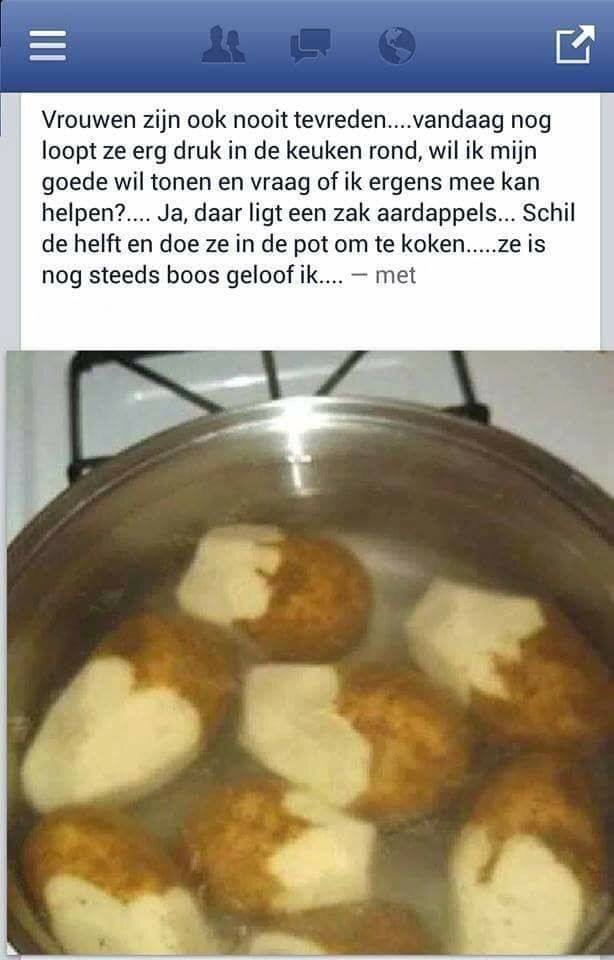
Task: Click the white area below the post text
Action: (310, 318)
